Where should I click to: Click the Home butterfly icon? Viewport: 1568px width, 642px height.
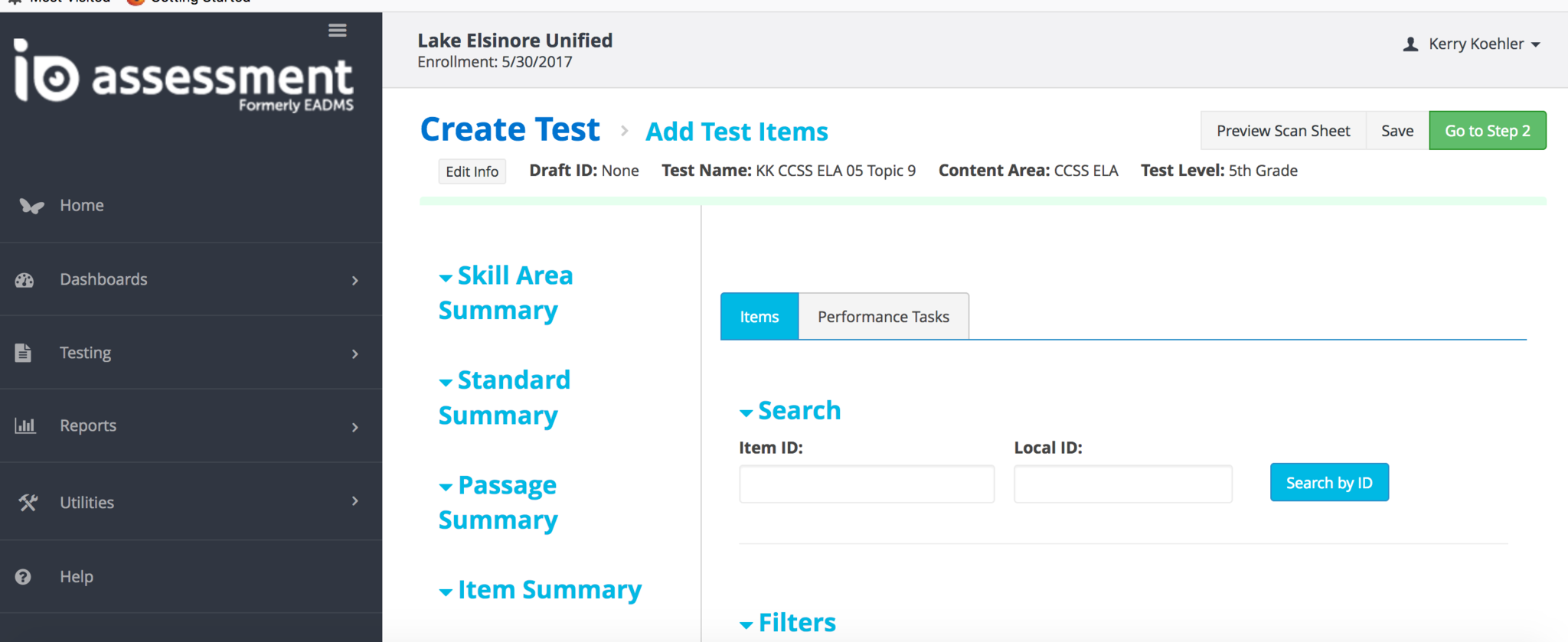(x=31, y=206)
